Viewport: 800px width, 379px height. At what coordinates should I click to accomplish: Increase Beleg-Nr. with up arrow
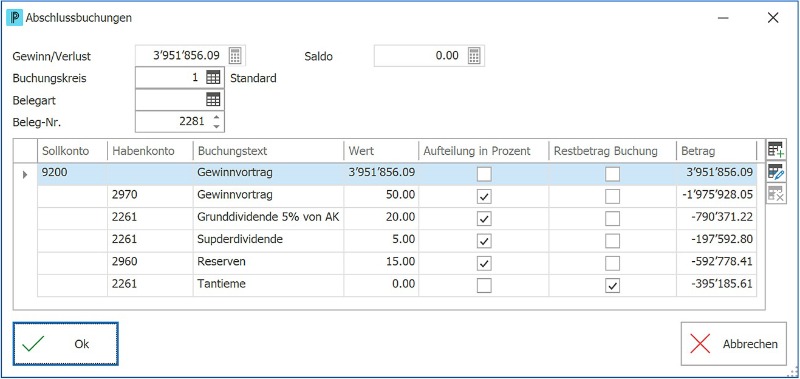click(216, 117)
